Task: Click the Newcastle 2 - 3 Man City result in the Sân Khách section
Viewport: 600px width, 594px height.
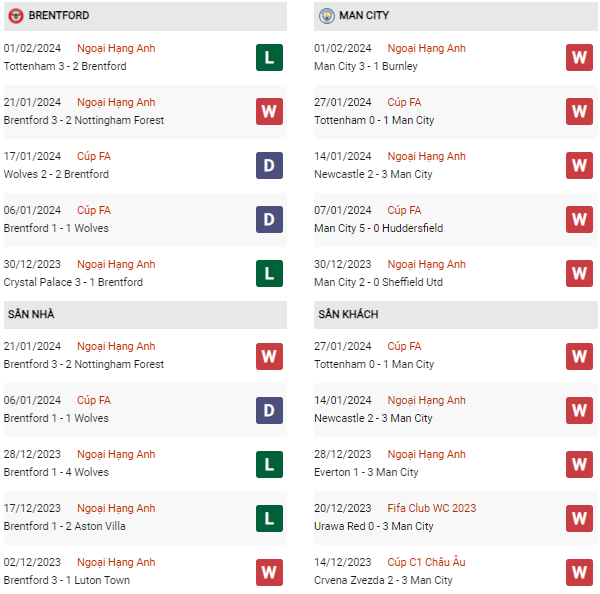Action: [373, 418]
